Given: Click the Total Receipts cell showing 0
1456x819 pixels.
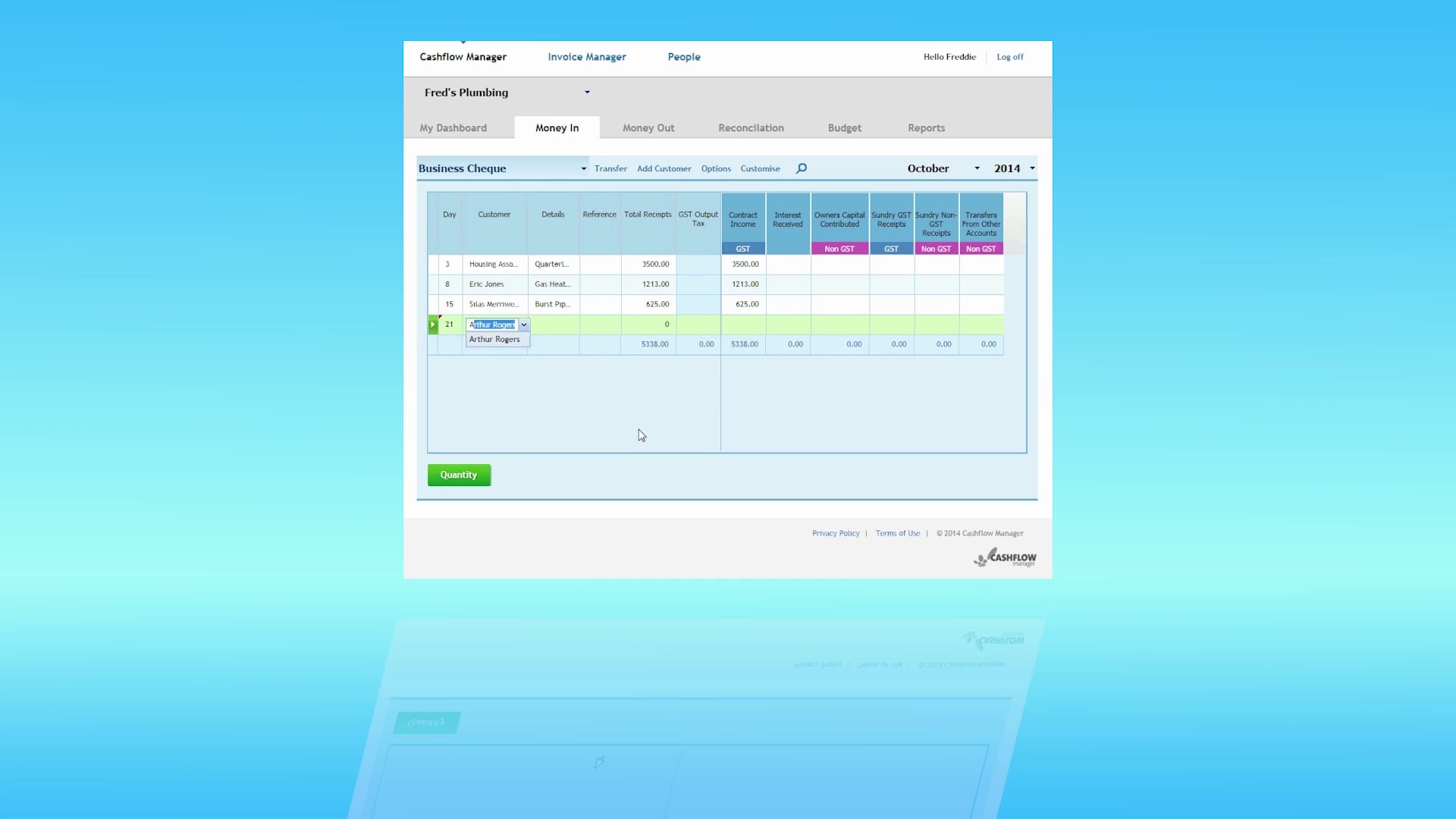Looking at the screenshot, I should [x=648, y=325].
